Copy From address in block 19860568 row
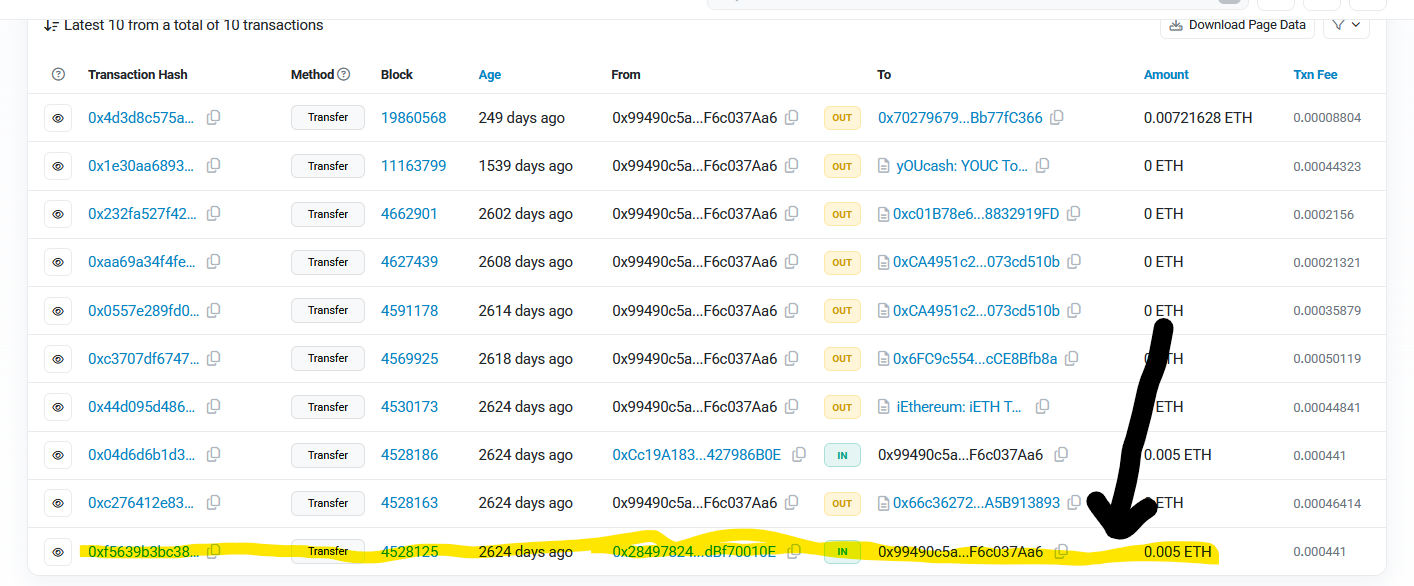Viewport: 1414px width, 586px height. [x=792, y=118]
